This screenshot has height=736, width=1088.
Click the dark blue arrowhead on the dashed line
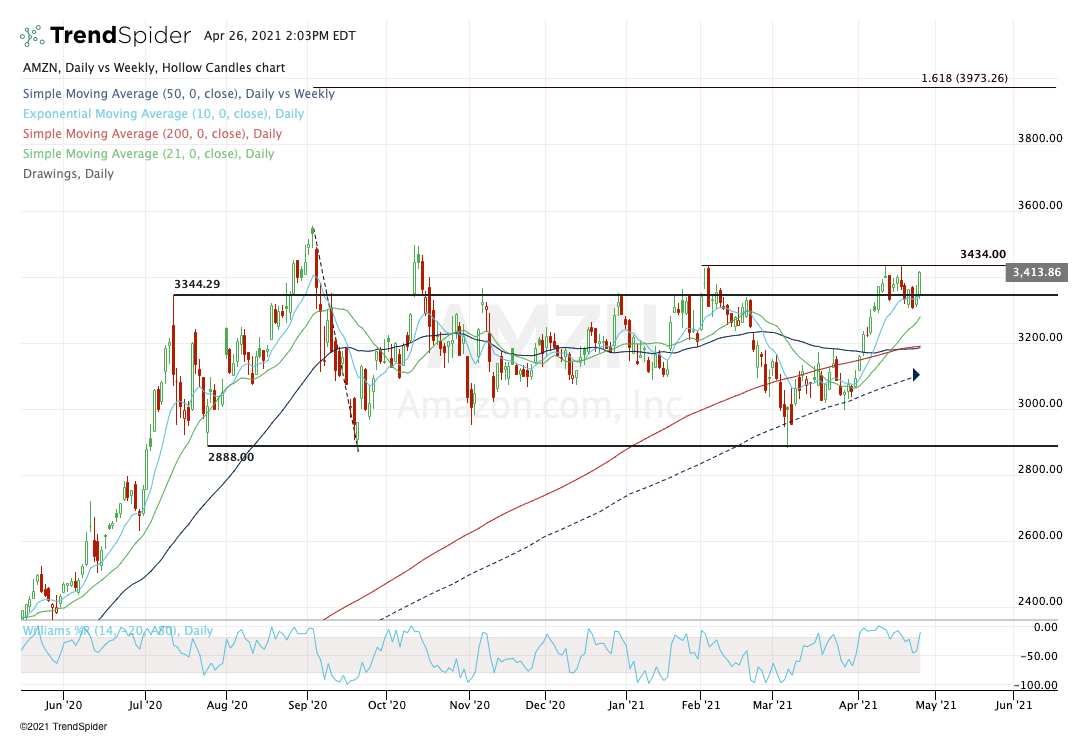tap(916, 375)
